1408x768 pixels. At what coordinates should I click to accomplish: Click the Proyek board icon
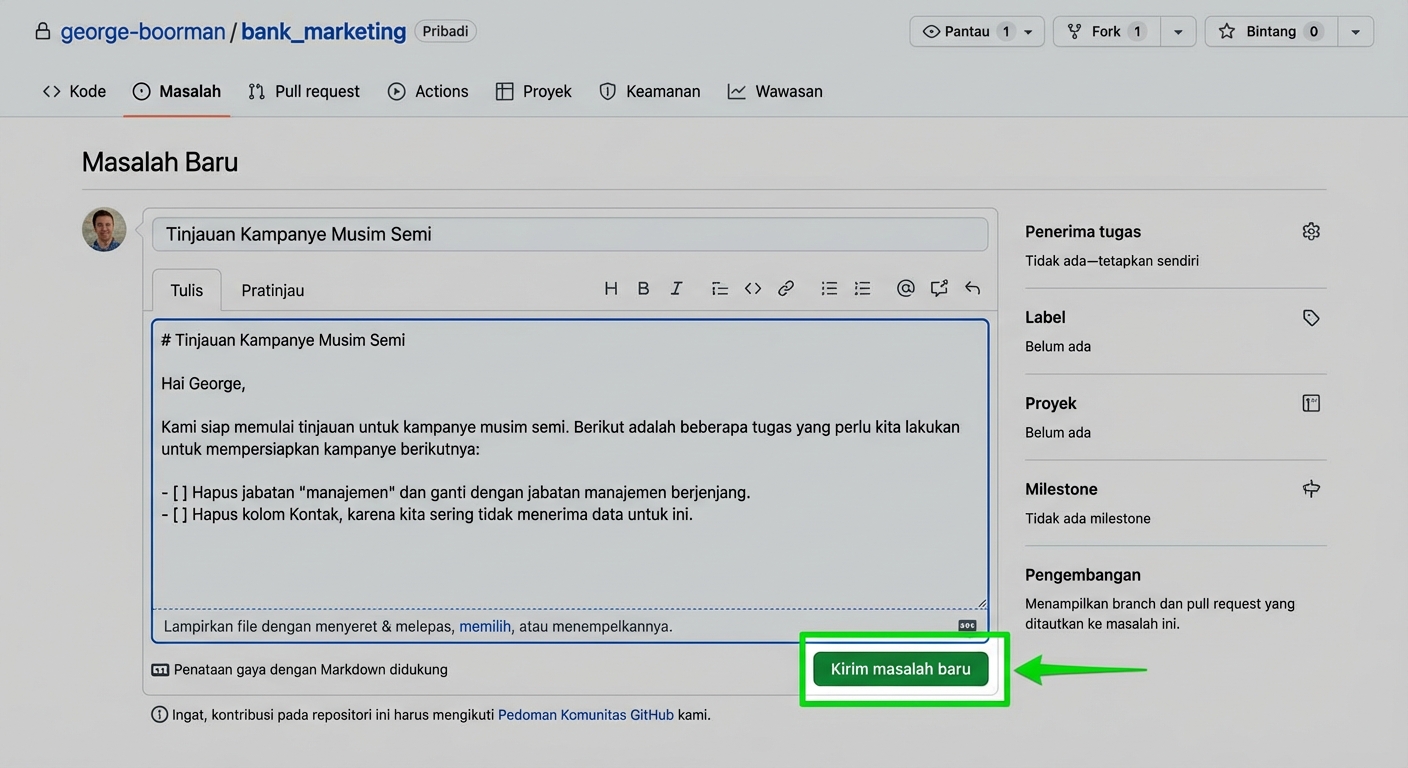pyautogui.click(x=1311, y=403)
